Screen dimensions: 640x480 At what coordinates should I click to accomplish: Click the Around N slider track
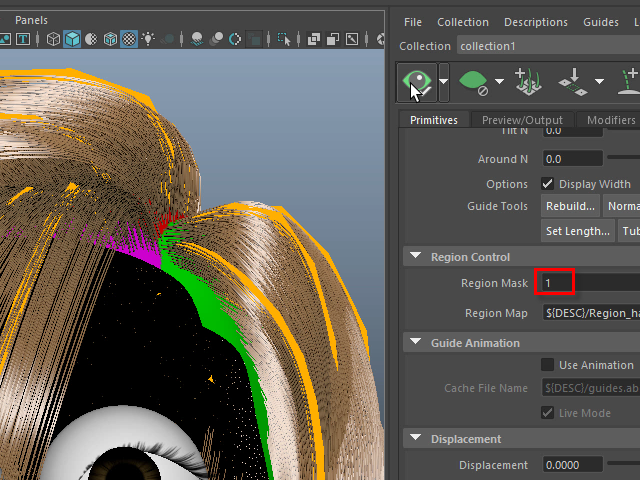pyautogui.click(x=625, y=159)
